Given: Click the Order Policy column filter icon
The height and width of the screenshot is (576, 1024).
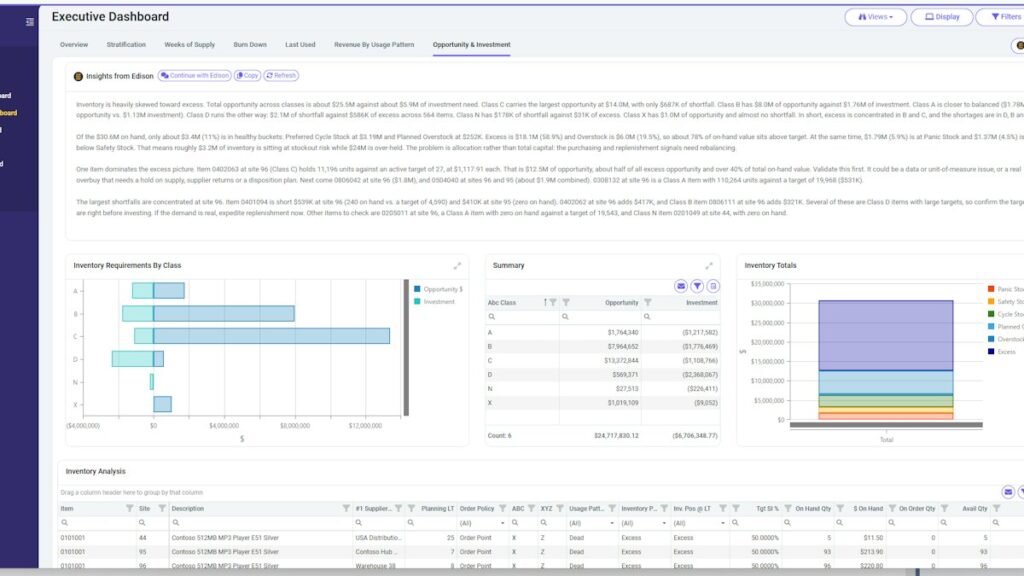Looking at the screenshot, I should pyautogui.click(x=502, y=508).
